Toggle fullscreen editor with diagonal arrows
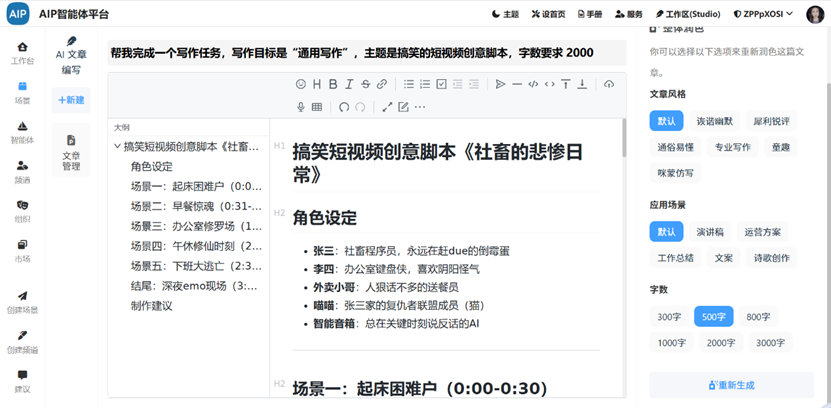Viewport: 831px width, 408px height. [387, 107]
